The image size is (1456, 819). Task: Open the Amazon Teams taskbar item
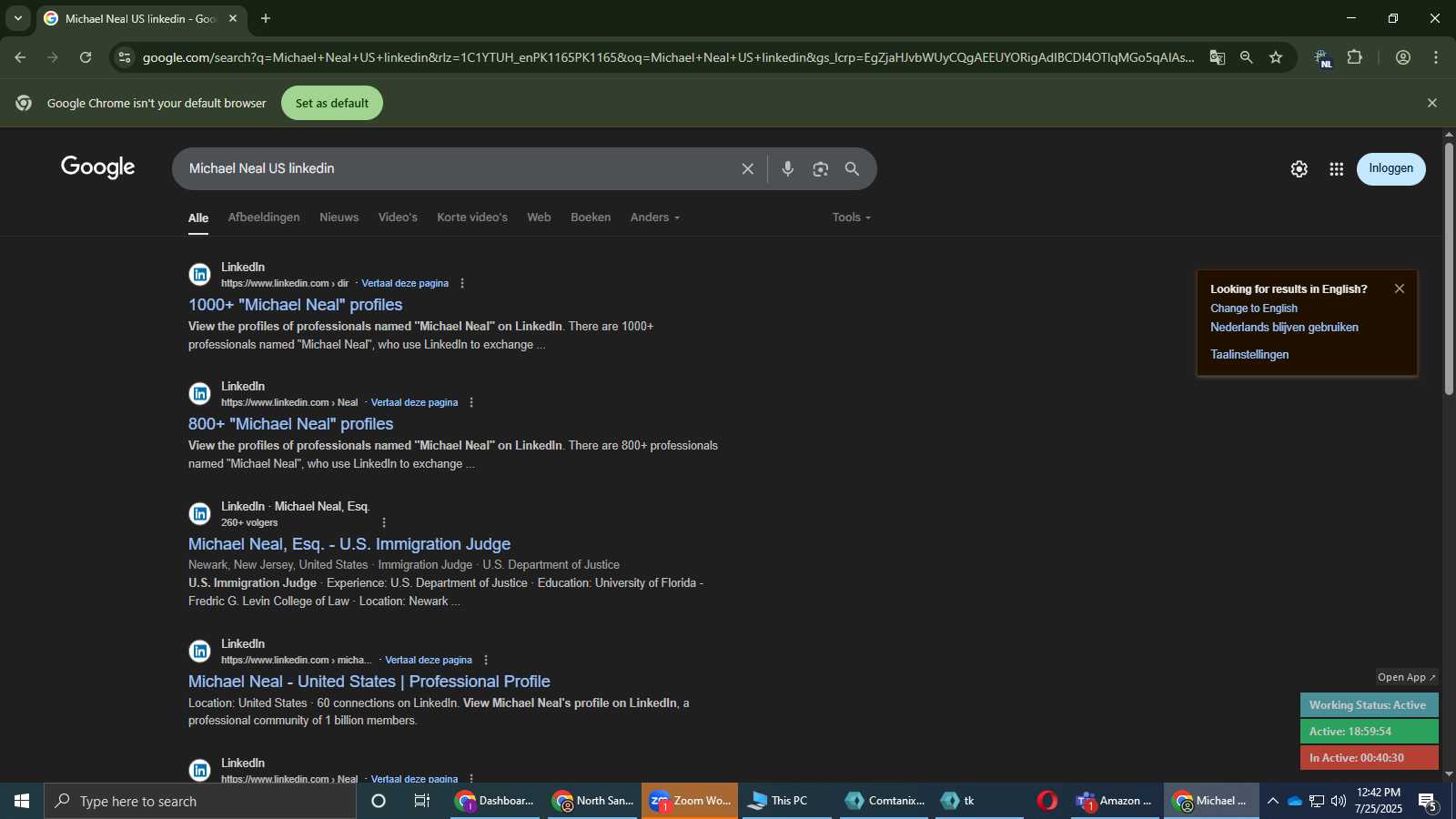tap(1115, 801)
